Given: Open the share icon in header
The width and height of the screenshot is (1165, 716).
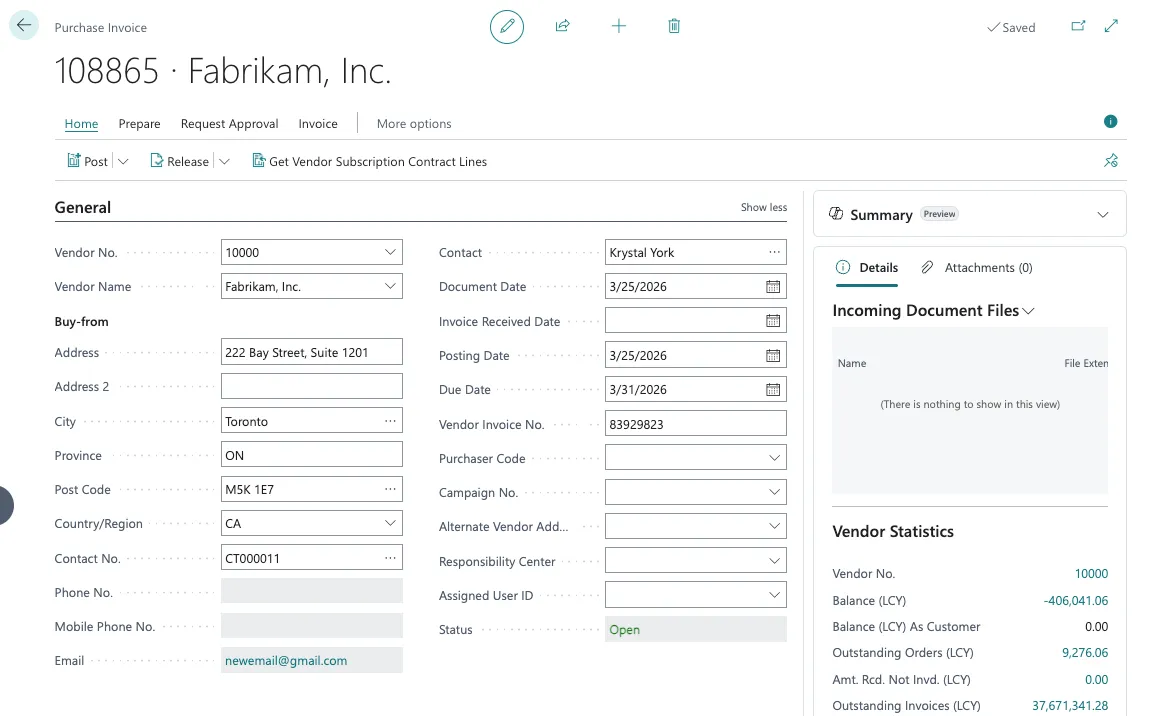Looking at the screenshot, I should click(x=562, y=26).
